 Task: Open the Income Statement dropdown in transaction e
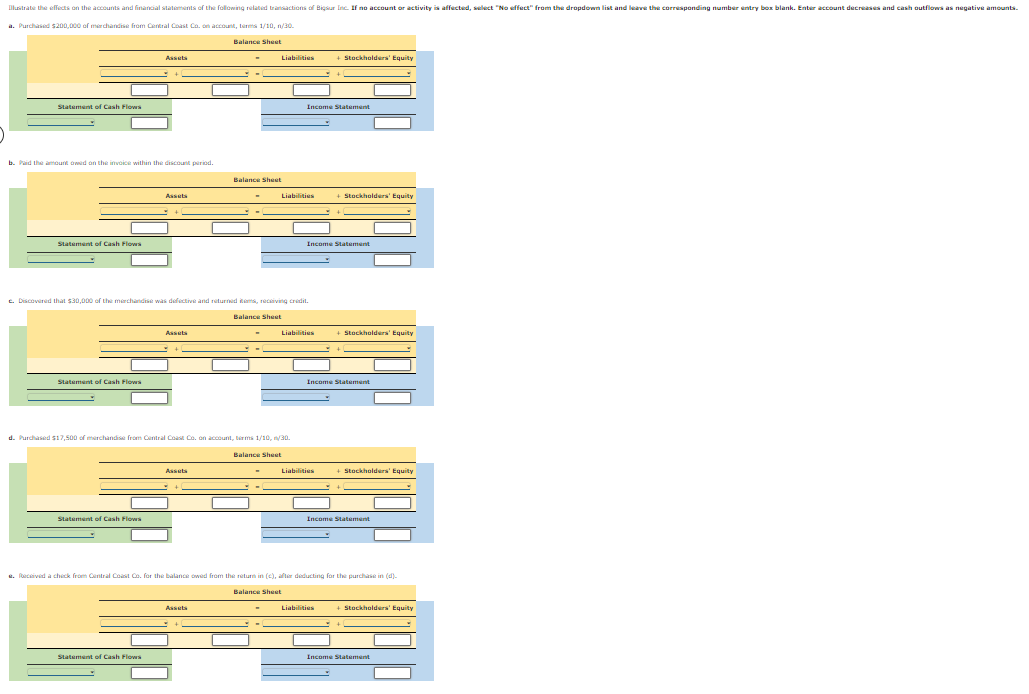point(295,672)
